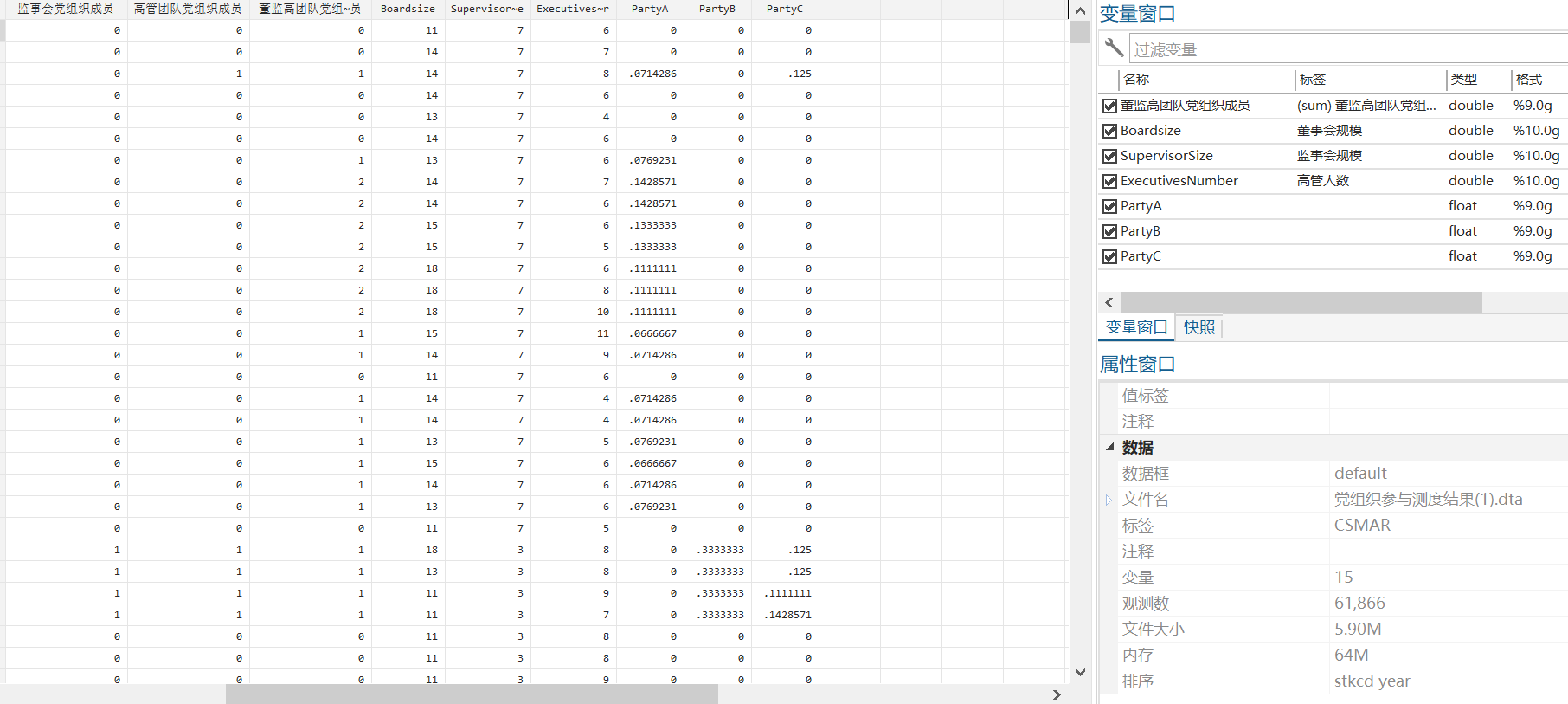1568x704 pixels.
Task: Select the 董监高团队党组织成员 variable name in the list
Action: [1185, 106]
